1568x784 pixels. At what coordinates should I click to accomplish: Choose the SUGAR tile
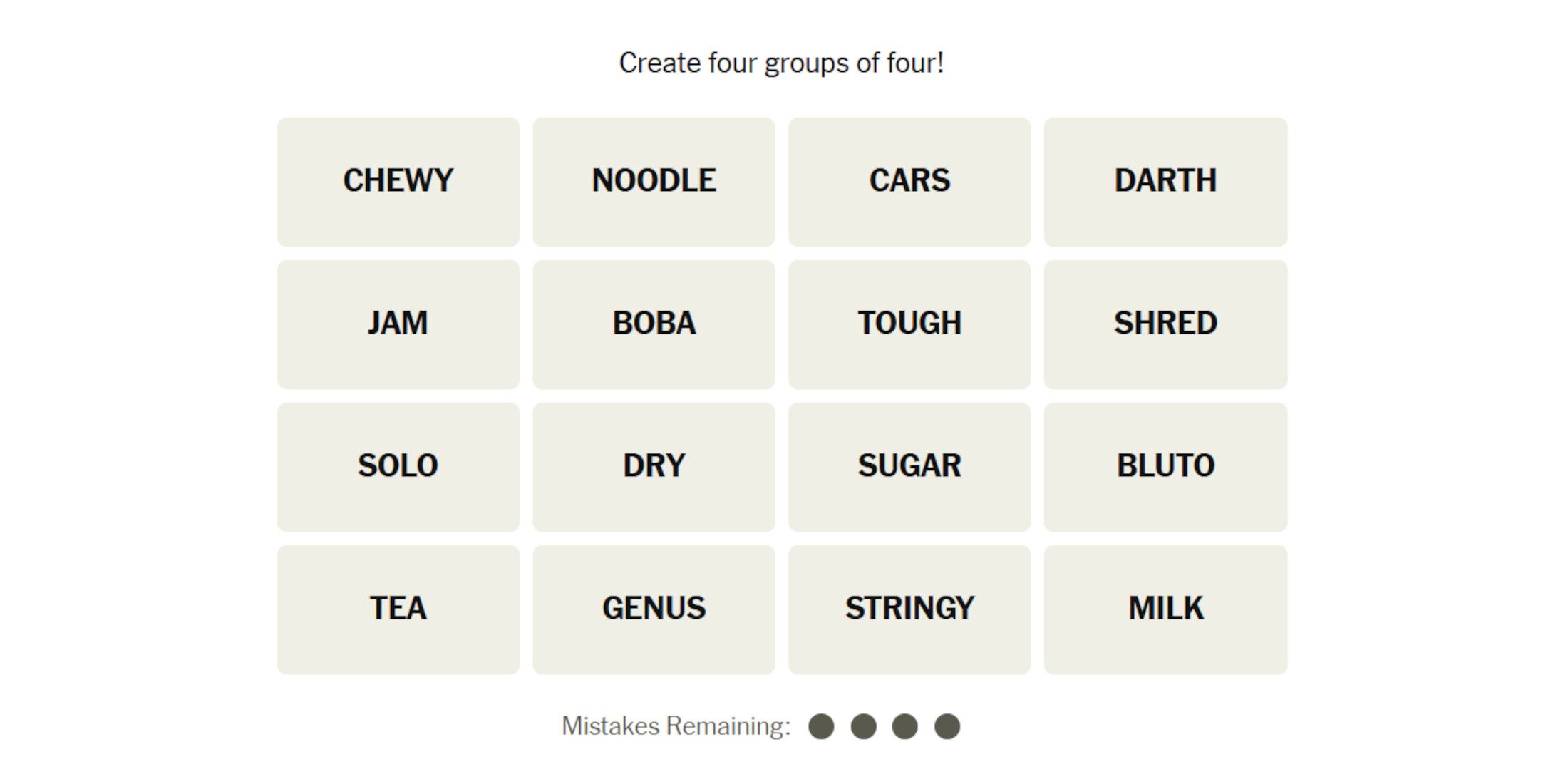909,467
